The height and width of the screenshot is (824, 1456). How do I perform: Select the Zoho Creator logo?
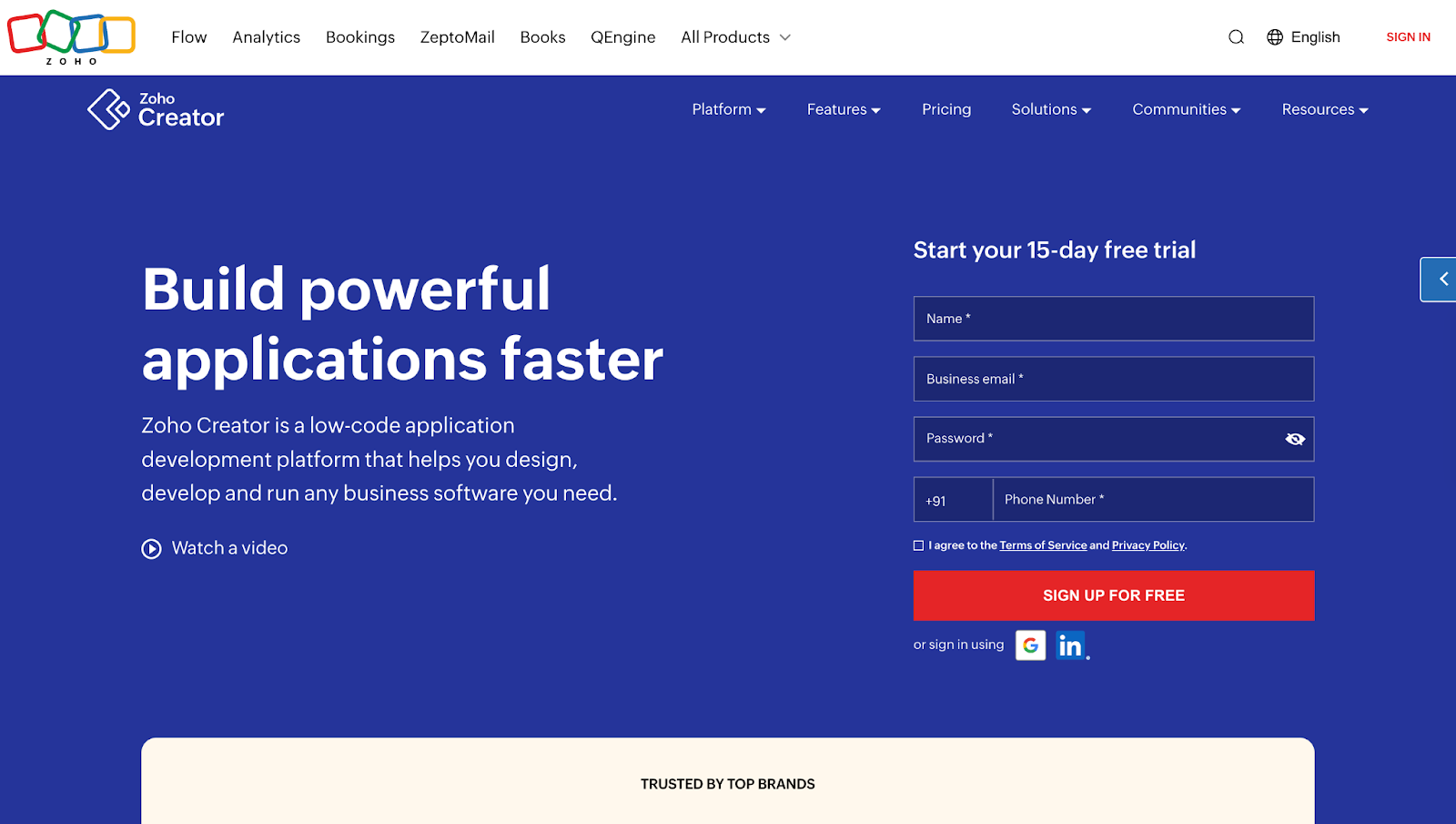pos(155,109)
